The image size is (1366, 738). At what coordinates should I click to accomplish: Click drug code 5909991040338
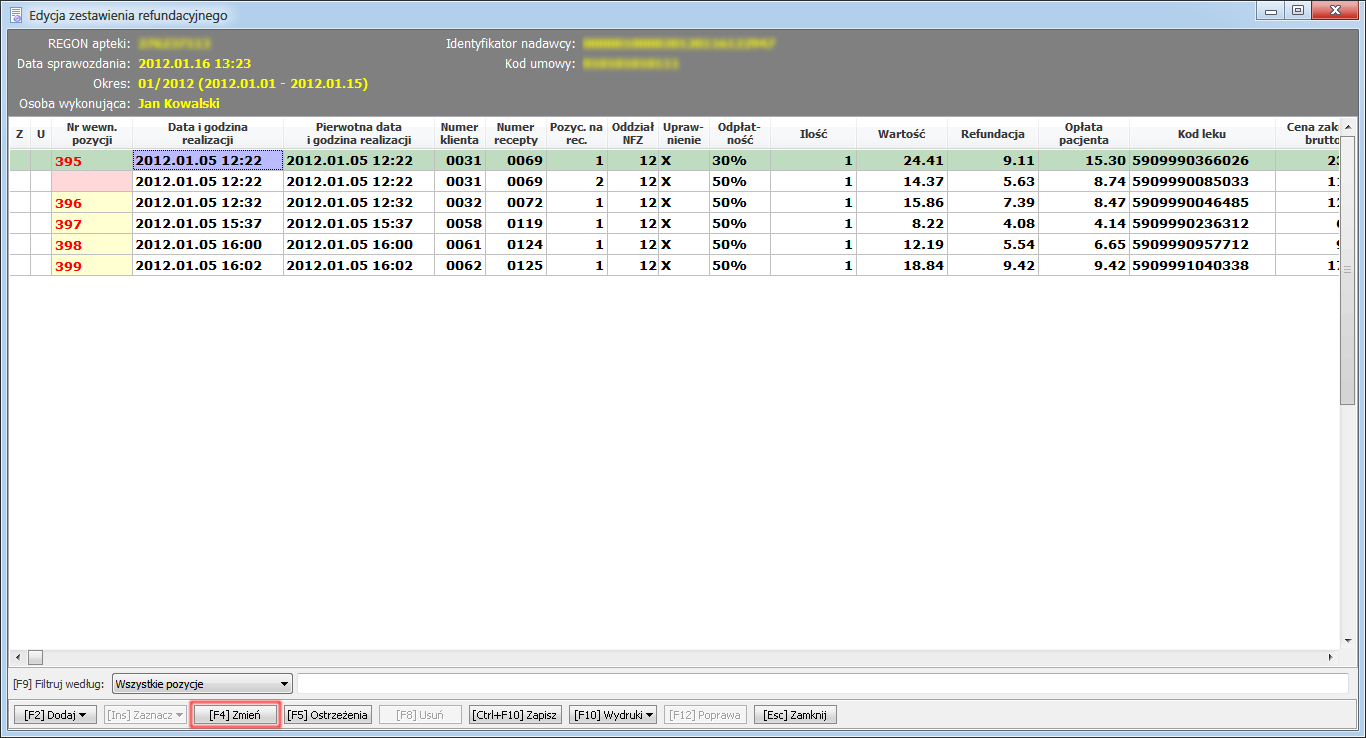(x=1202, y=265)
